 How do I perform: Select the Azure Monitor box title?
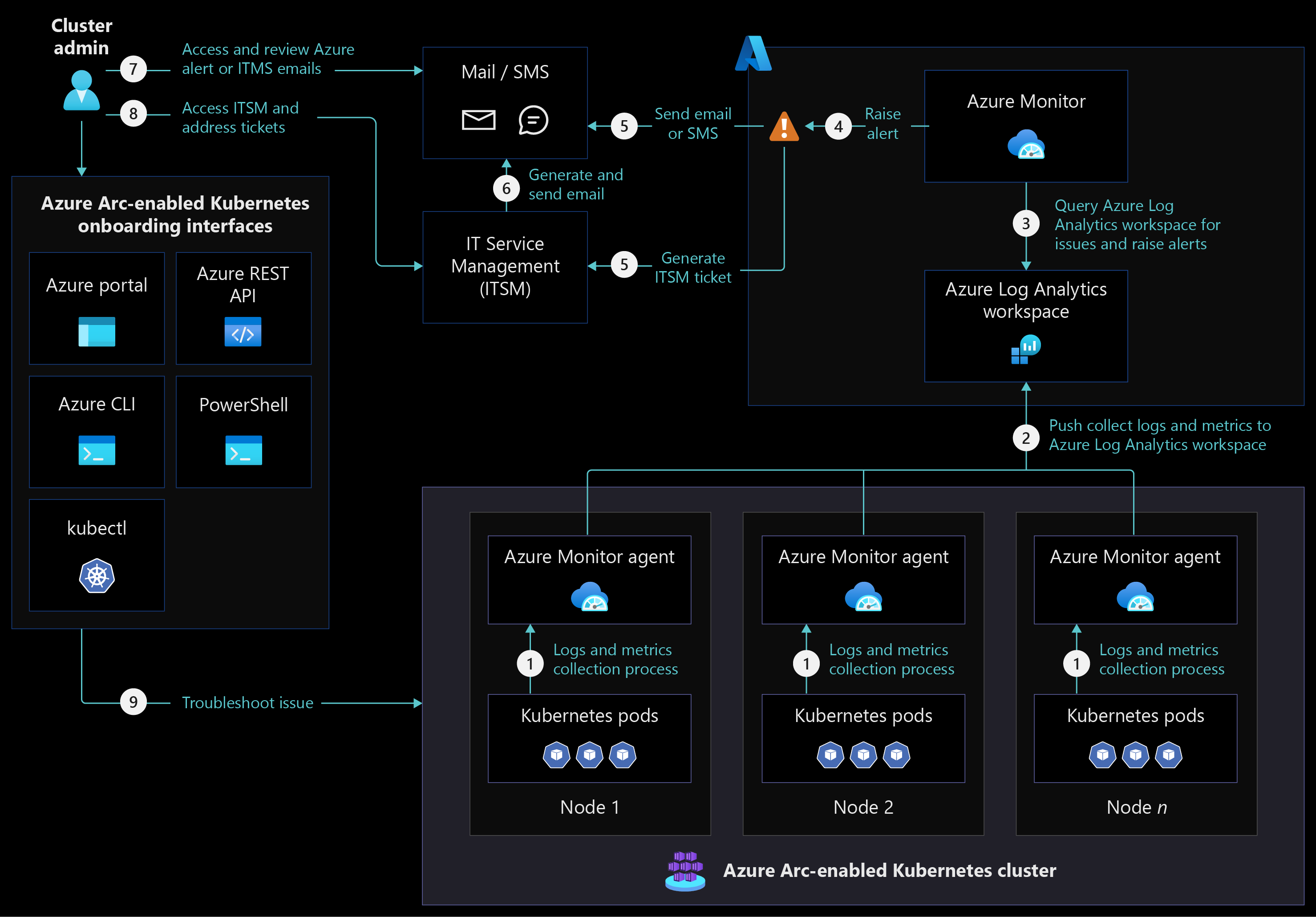pyautogui.click(x=1026, y=101)
